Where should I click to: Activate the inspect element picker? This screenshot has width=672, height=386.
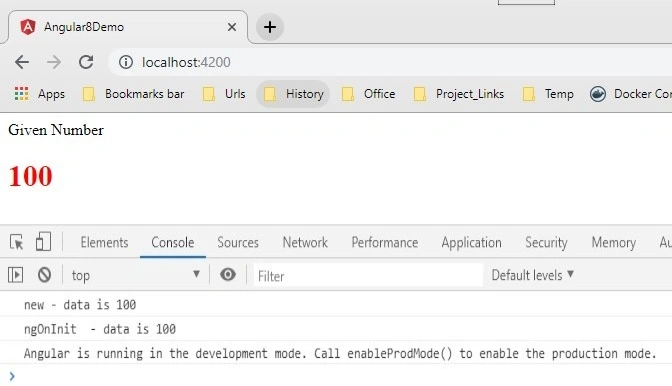tap(17, 242)
